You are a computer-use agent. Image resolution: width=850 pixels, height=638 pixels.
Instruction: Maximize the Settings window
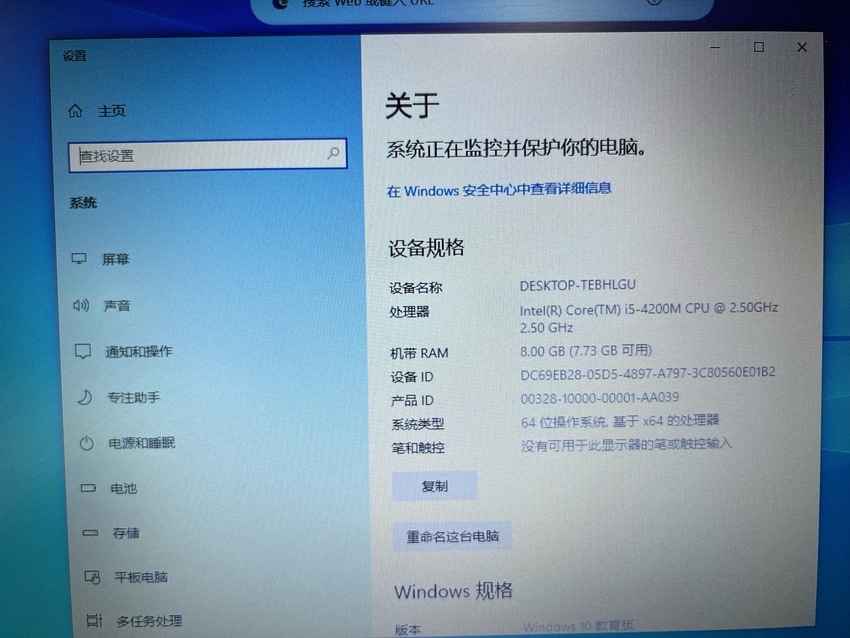coord(759,47)
